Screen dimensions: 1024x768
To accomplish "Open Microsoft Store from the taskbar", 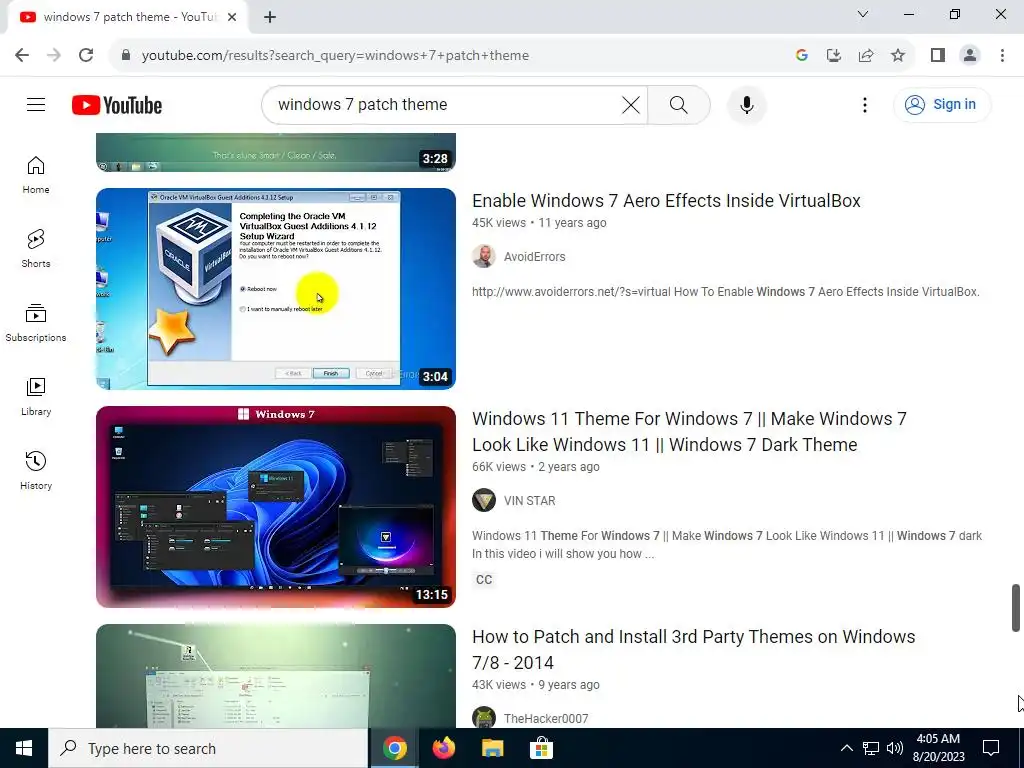I will 541,748.
